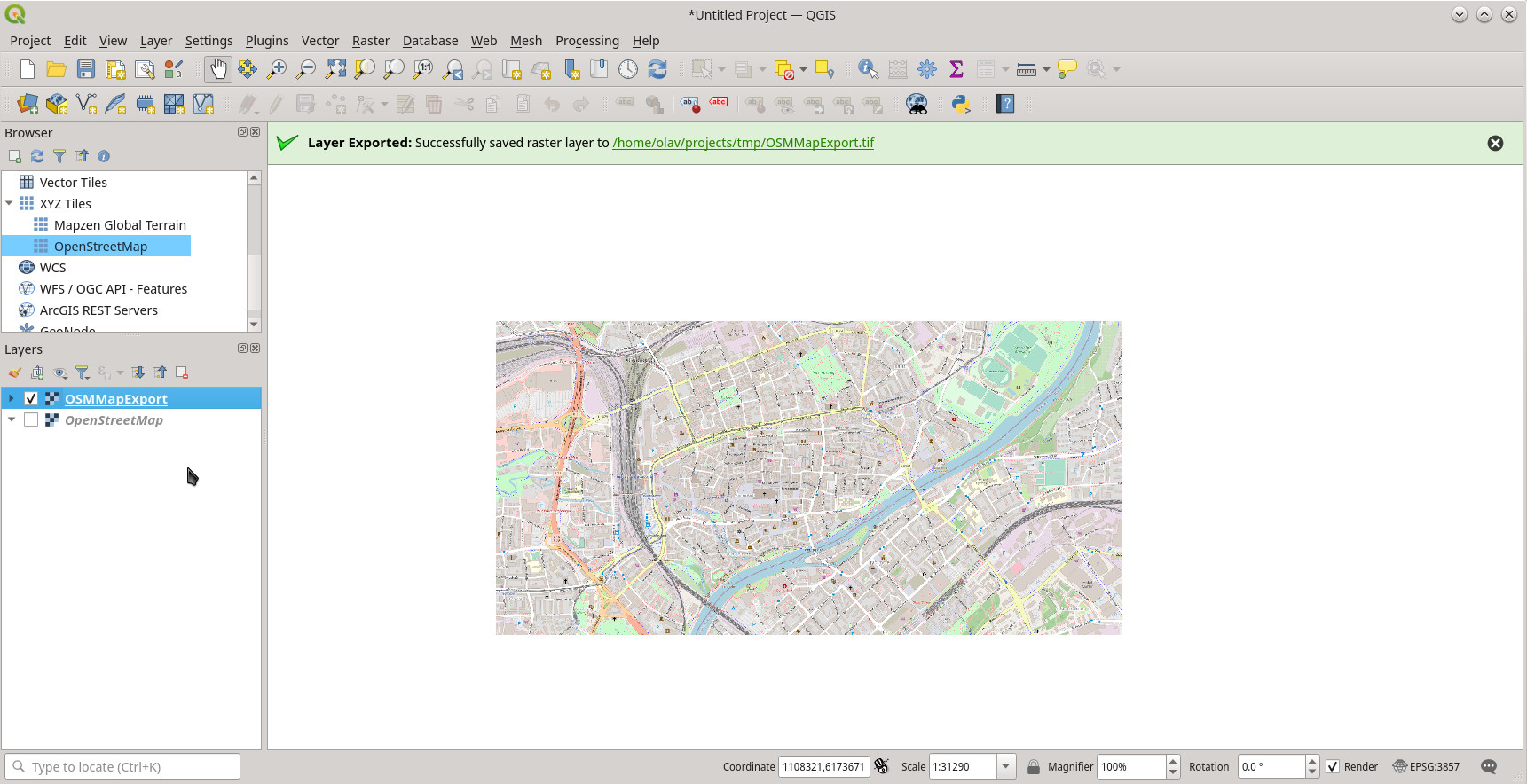Viewport: 1527px width, 784px height.
Task: Open the Python Console icon
Action: [x=961, y=104]
